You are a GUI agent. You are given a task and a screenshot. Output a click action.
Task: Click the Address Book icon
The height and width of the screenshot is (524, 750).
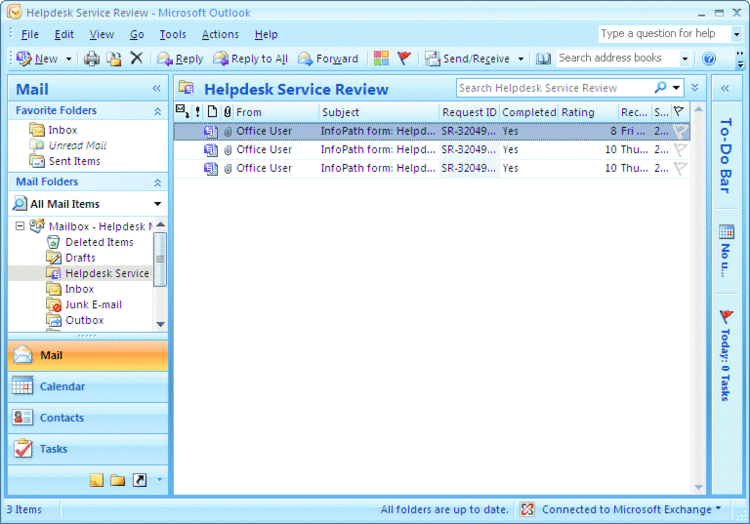(543, 58)
